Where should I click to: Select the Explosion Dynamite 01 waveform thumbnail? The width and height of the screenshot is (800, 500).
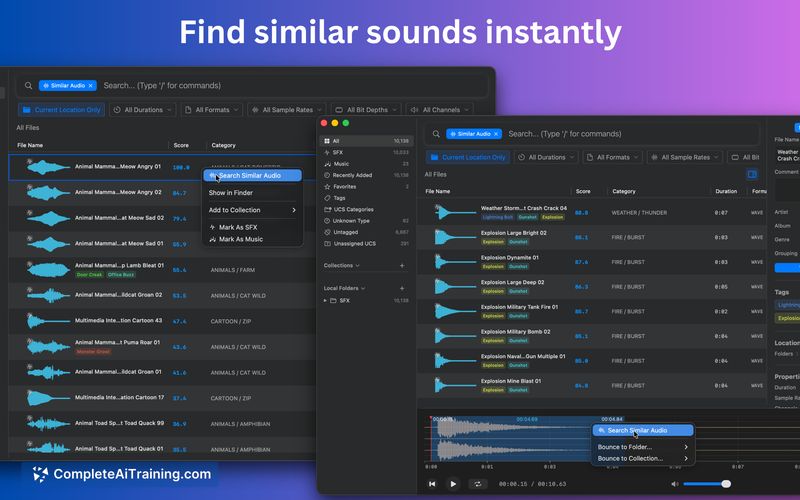pyautogui.click(x=455, y=262)
